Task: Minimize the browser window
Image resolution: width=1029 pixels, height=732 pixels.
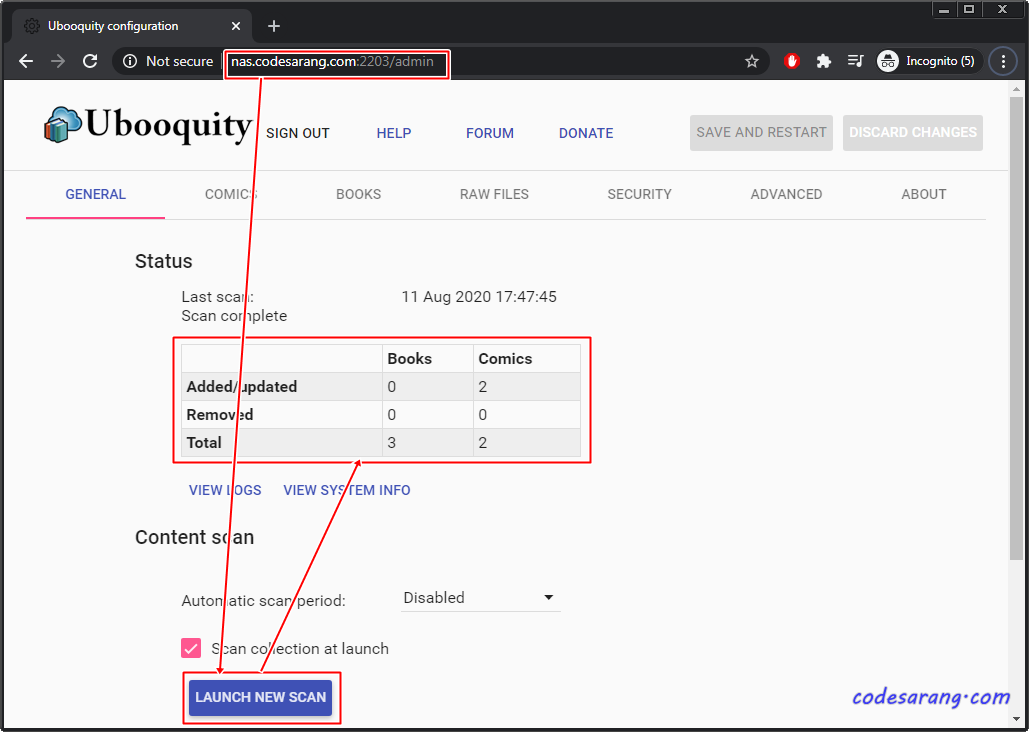Action: pyautogui.click(x=944, y=9)
